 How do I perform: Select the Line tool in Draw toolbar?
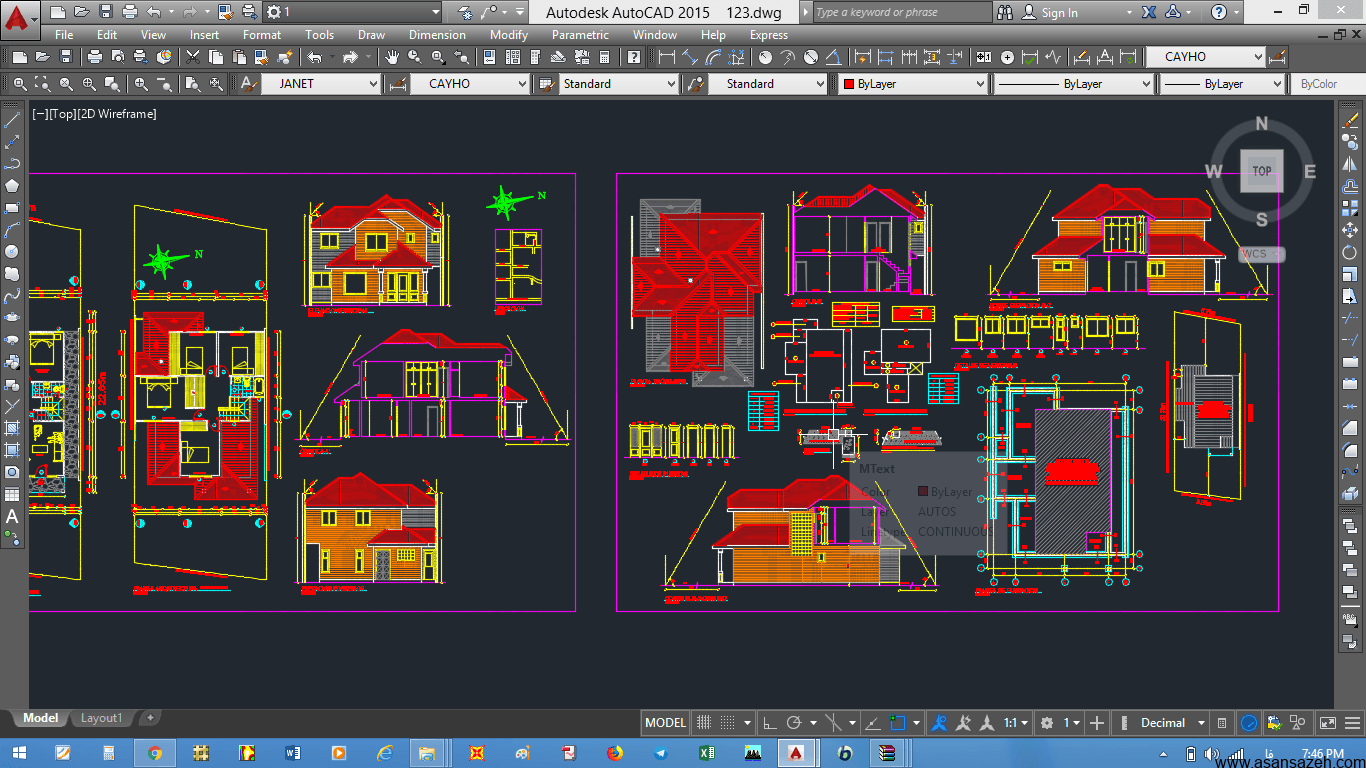click(x=12, y=120)
